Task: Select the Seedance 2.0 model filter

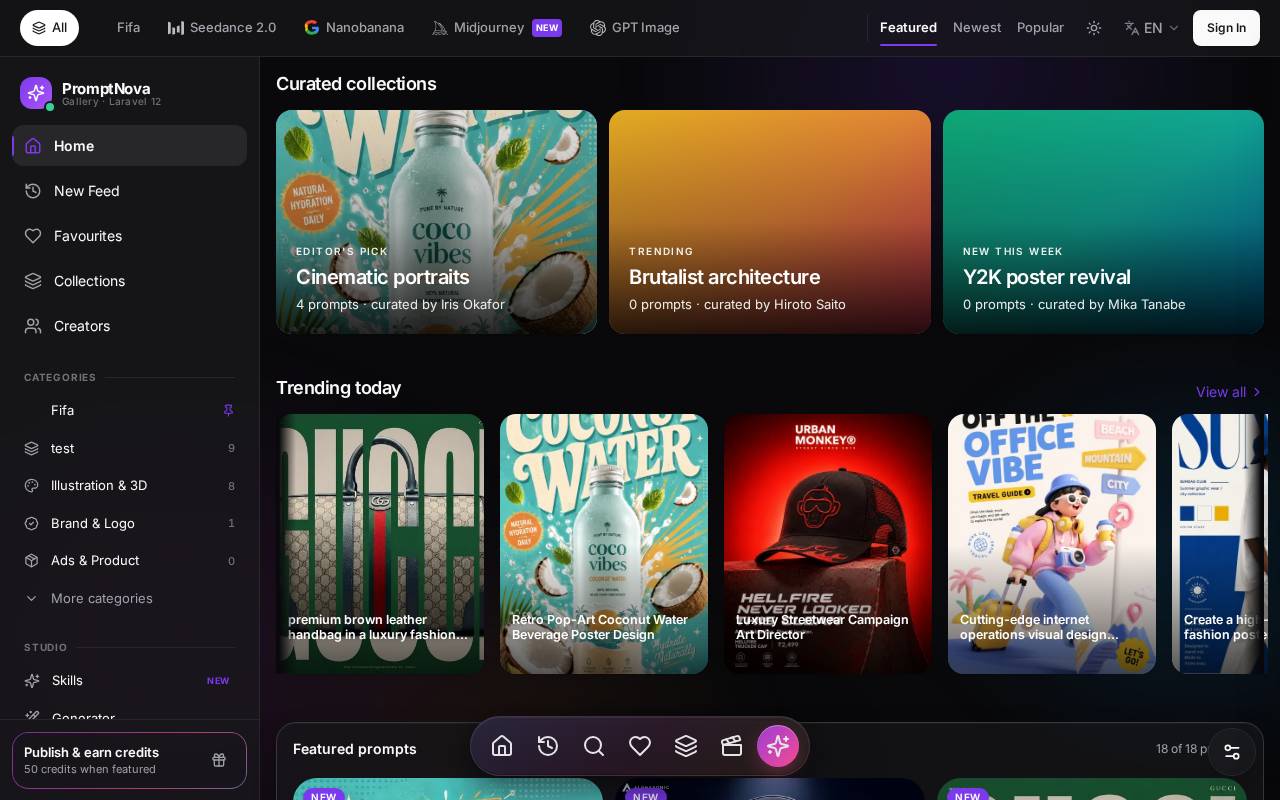Action: (222, 28)
